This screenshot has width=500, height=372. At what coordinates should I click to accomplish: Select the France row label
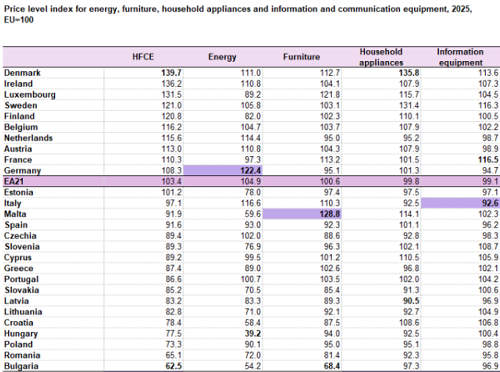(x=18, y=160)
